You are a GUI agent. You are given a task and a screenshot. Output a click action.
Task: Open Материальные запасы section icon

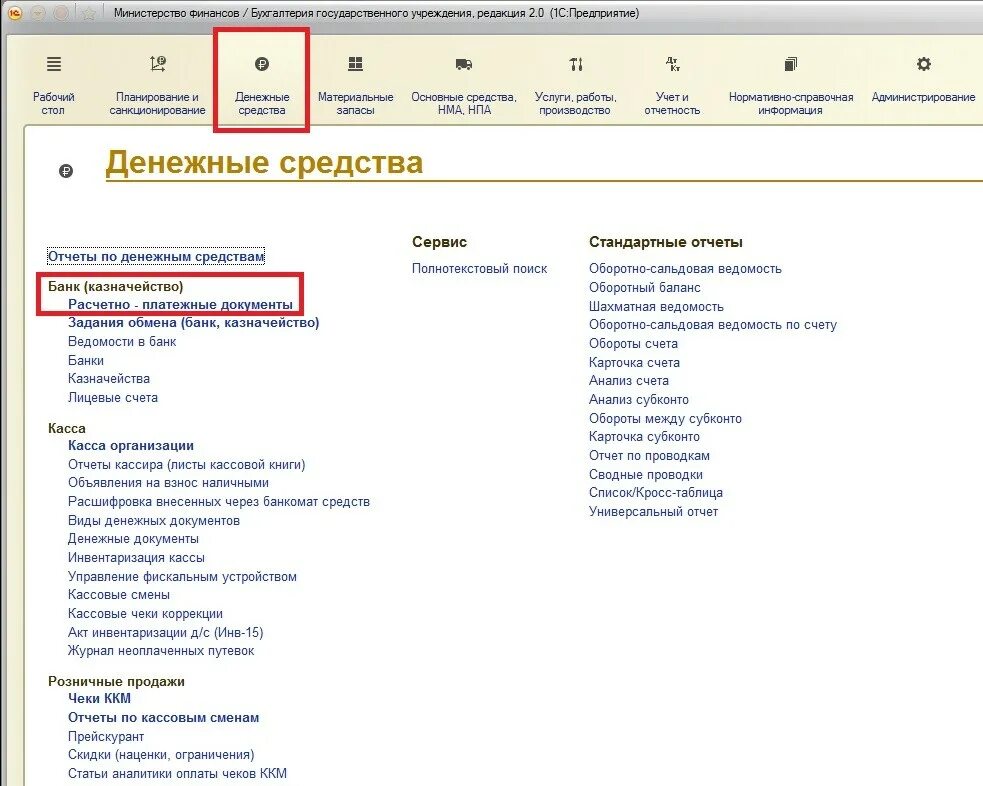click(x=355, y=64)
